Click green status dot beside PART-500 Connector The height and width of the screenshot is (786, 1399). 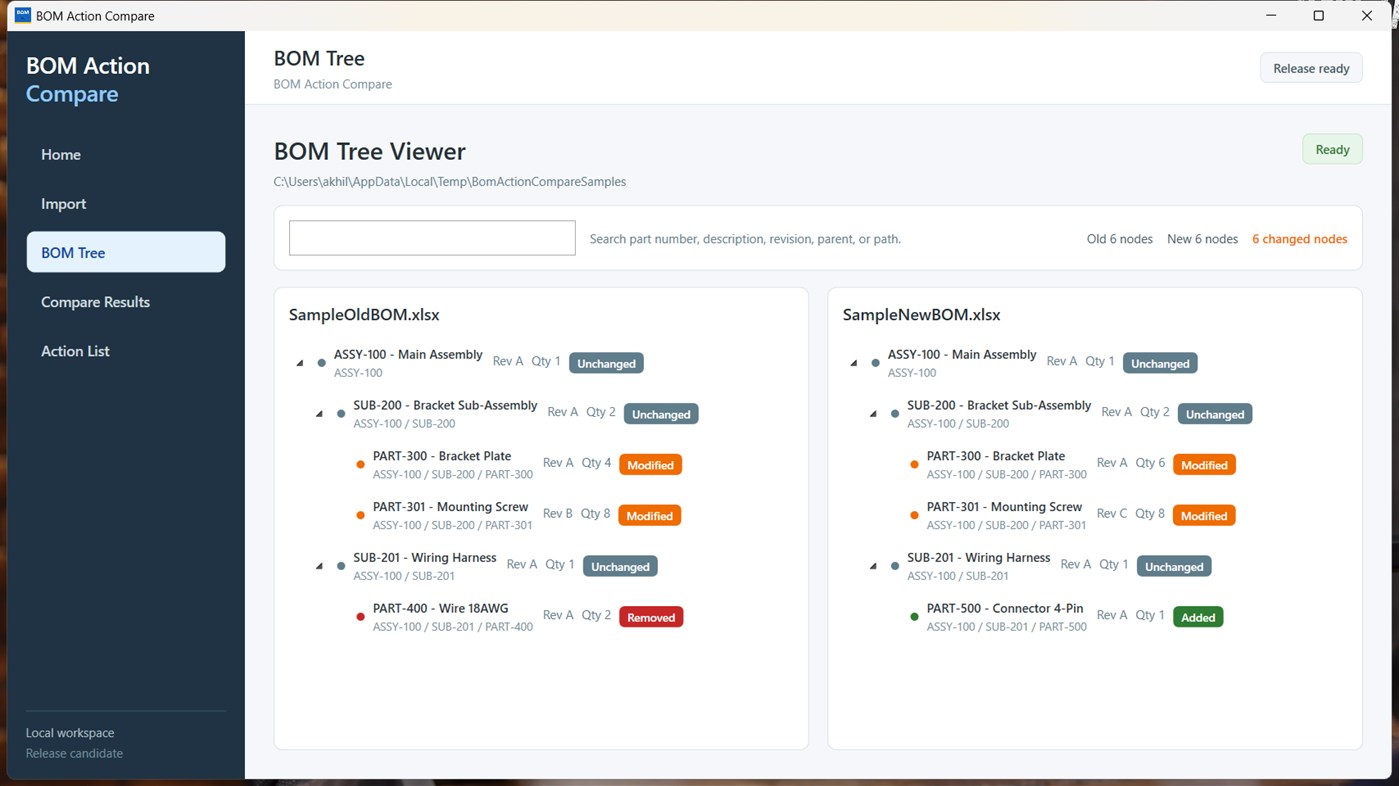914,617
